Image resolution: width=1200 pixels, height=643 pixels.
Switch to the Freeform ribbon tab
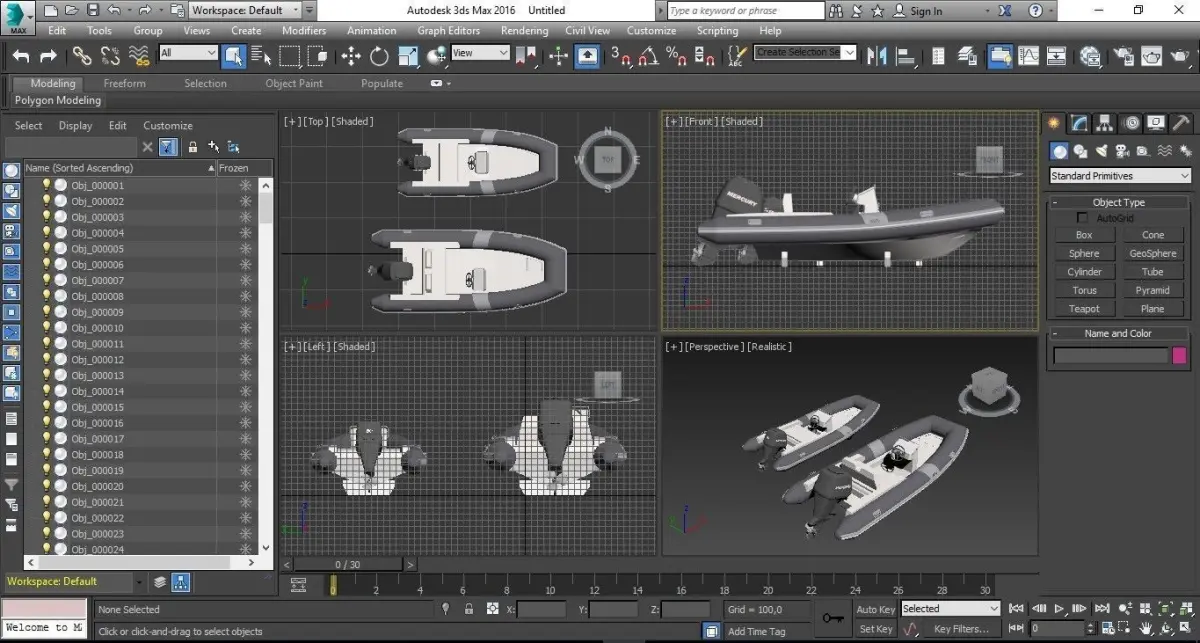(x=124, y=83)
